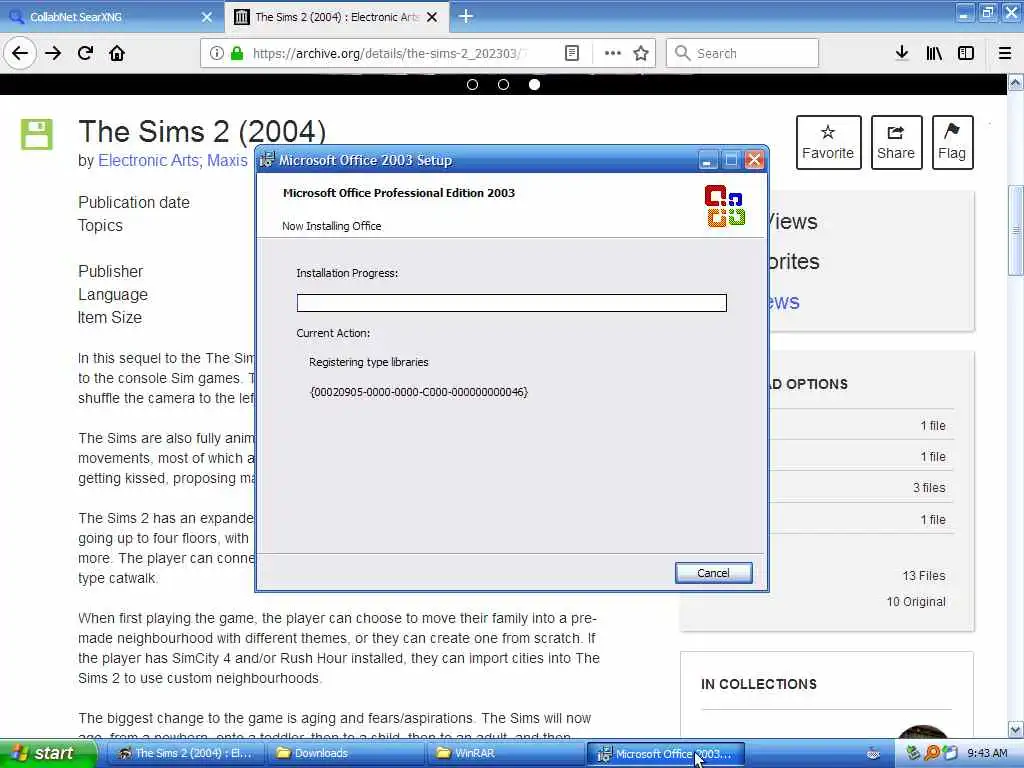Go to the Home page icon
Viewport: 1024px width, 768px height.
point(117,53)
